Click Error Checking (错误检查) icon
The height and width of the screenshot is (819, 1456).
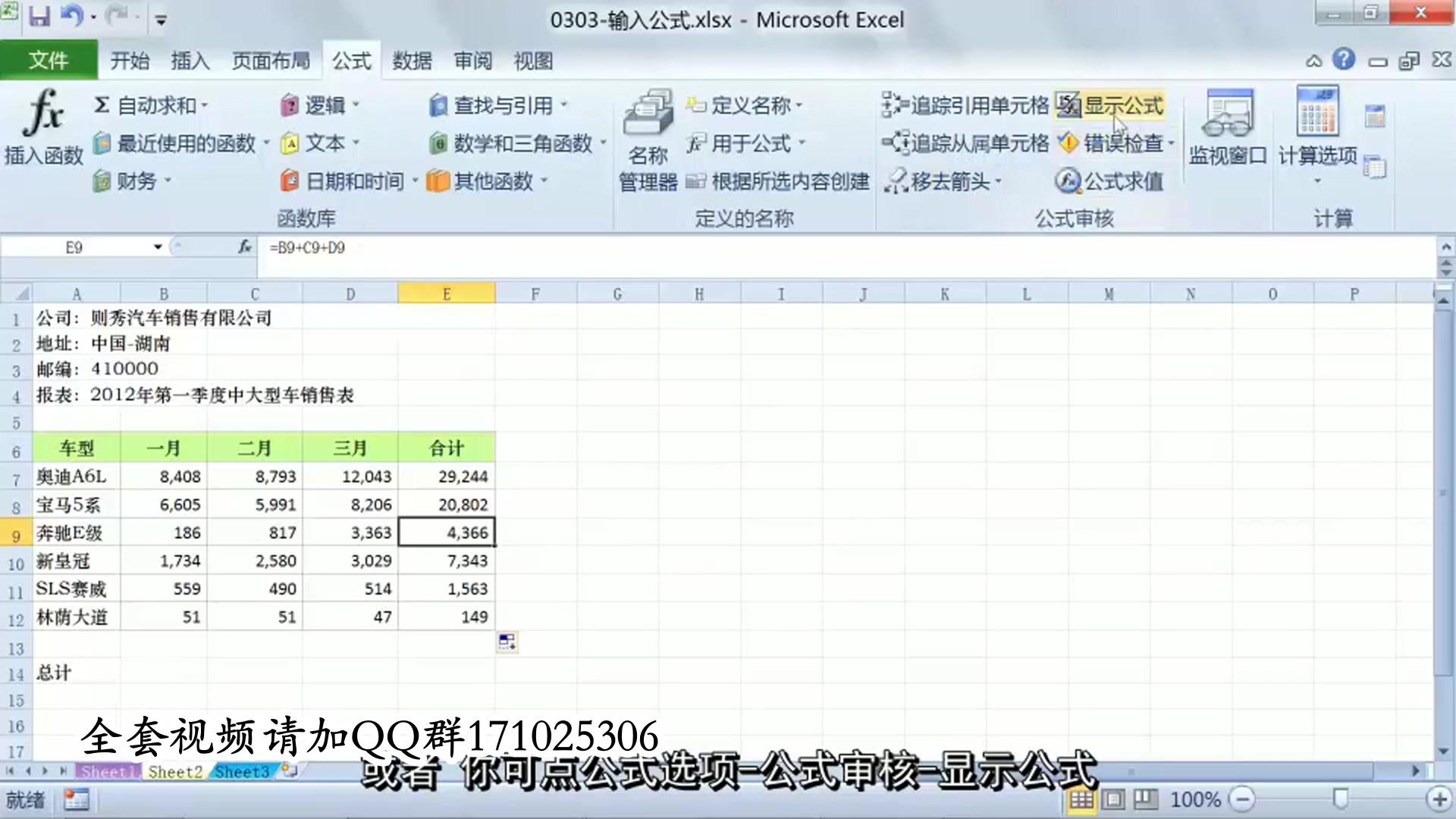1068,143
